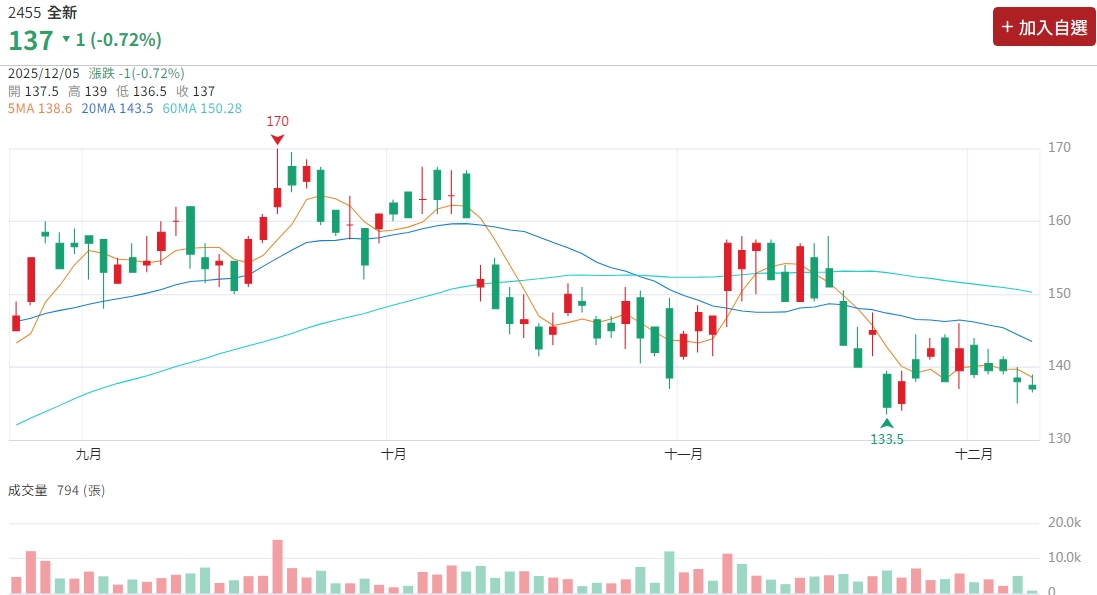Click the 十一月 label on the time axis
Screen dimensions: 1097x595
tap(684, 454)
